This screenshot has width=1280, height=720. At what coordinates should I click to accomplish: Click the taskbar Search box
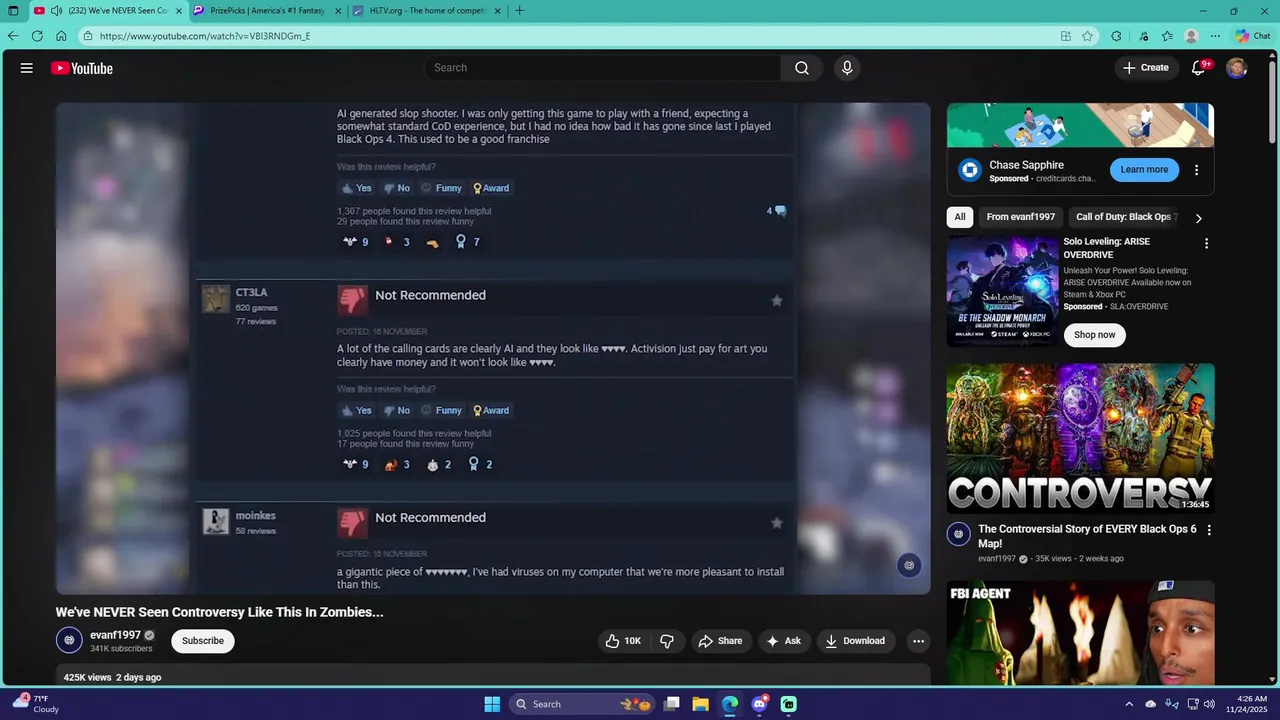pyautogui.click(x=584, y=704)
